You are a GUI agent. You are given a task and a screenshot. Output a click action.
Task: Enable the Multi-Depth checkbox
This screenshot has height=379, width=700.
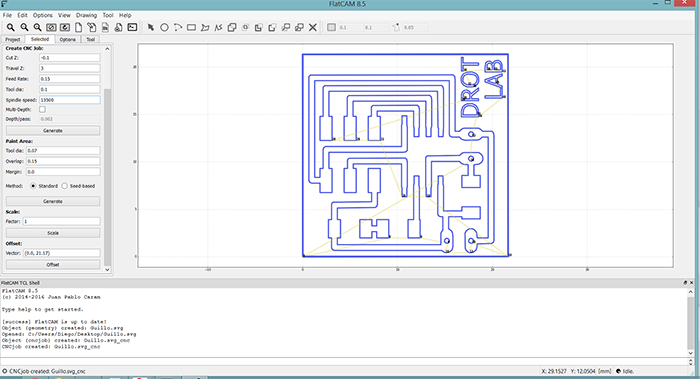click(x=42, y=109)
